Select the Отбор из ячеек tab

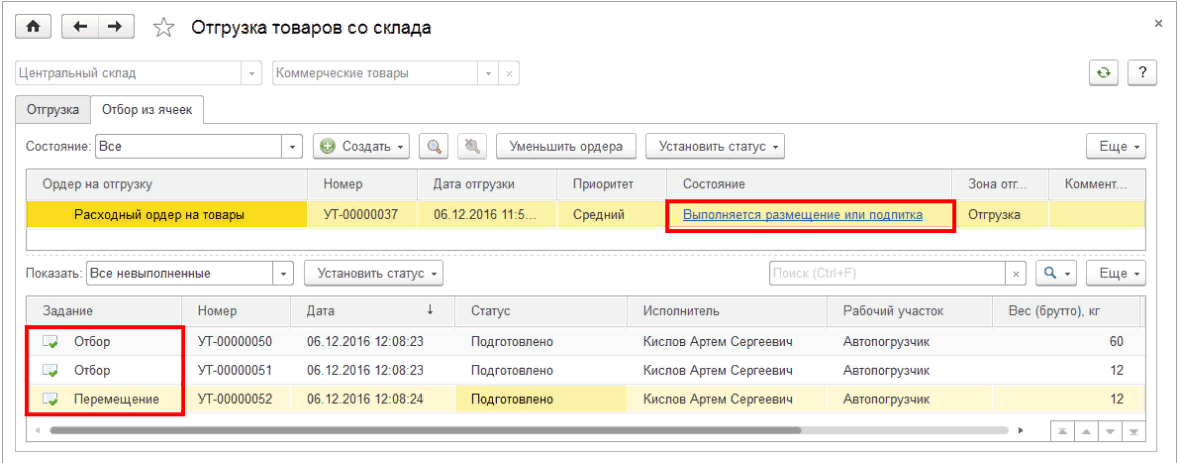pos(147,109)
